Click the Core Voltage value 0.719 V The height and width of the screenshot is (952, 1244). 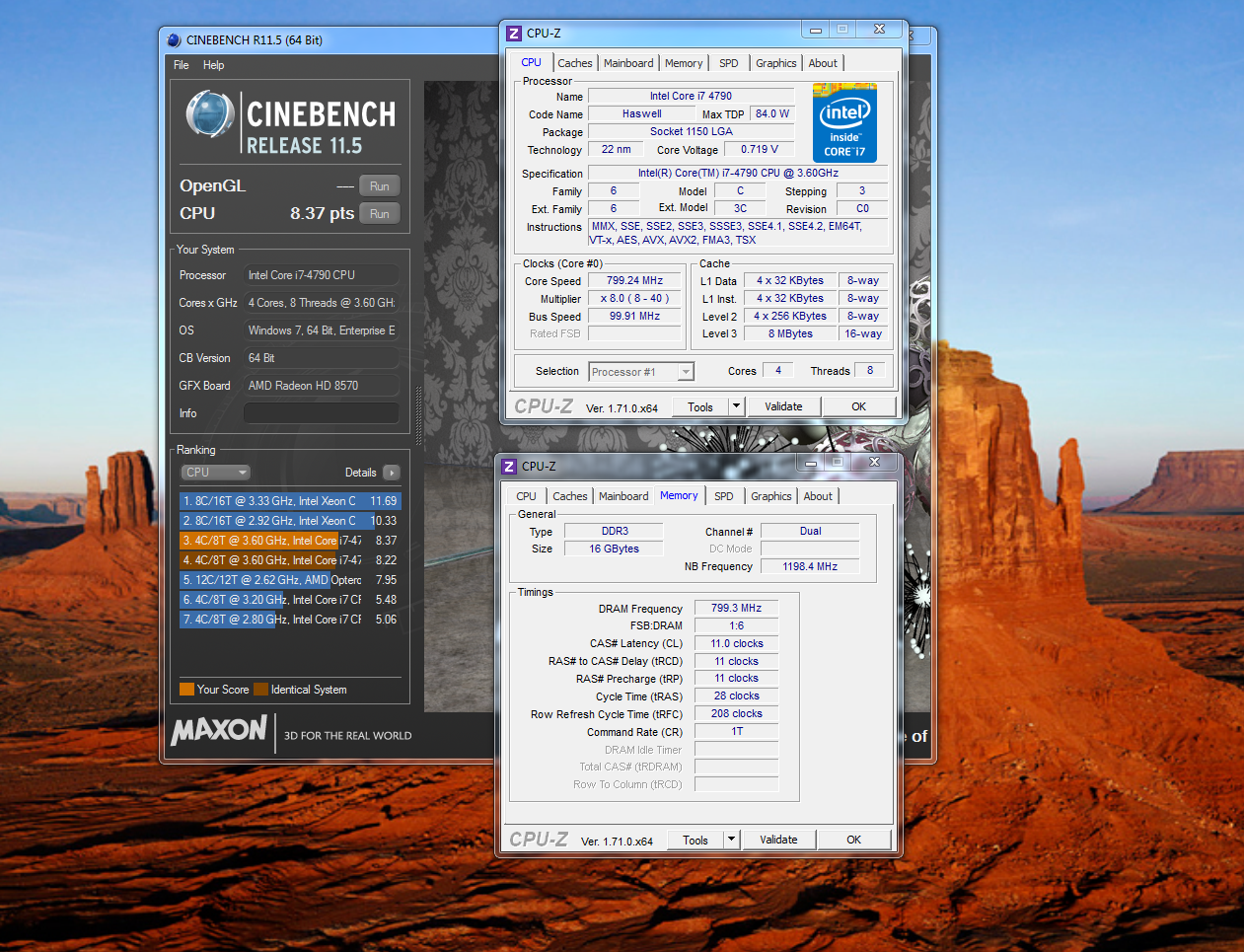760,150
